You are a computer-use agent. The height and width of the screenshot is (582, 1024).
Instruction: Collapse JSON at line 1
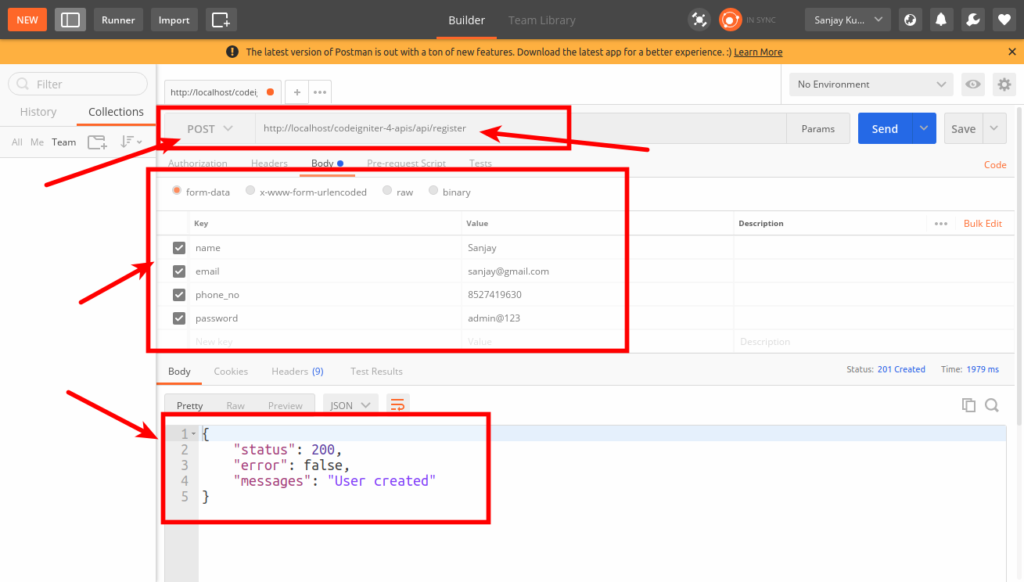(193, 434)
